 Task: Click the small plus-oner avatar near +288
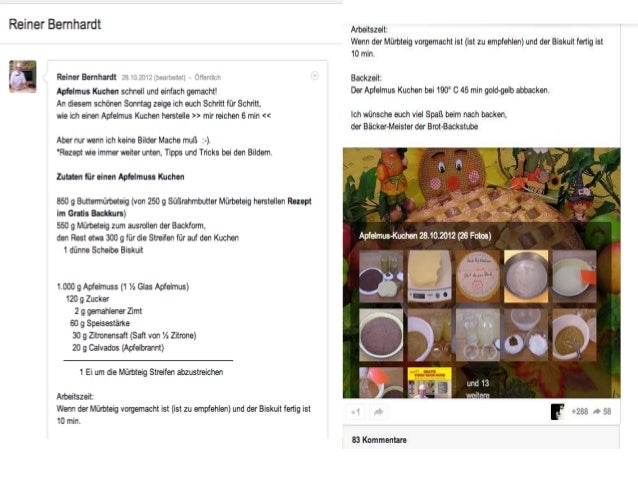pyautogui.click(x=557, y=412)
